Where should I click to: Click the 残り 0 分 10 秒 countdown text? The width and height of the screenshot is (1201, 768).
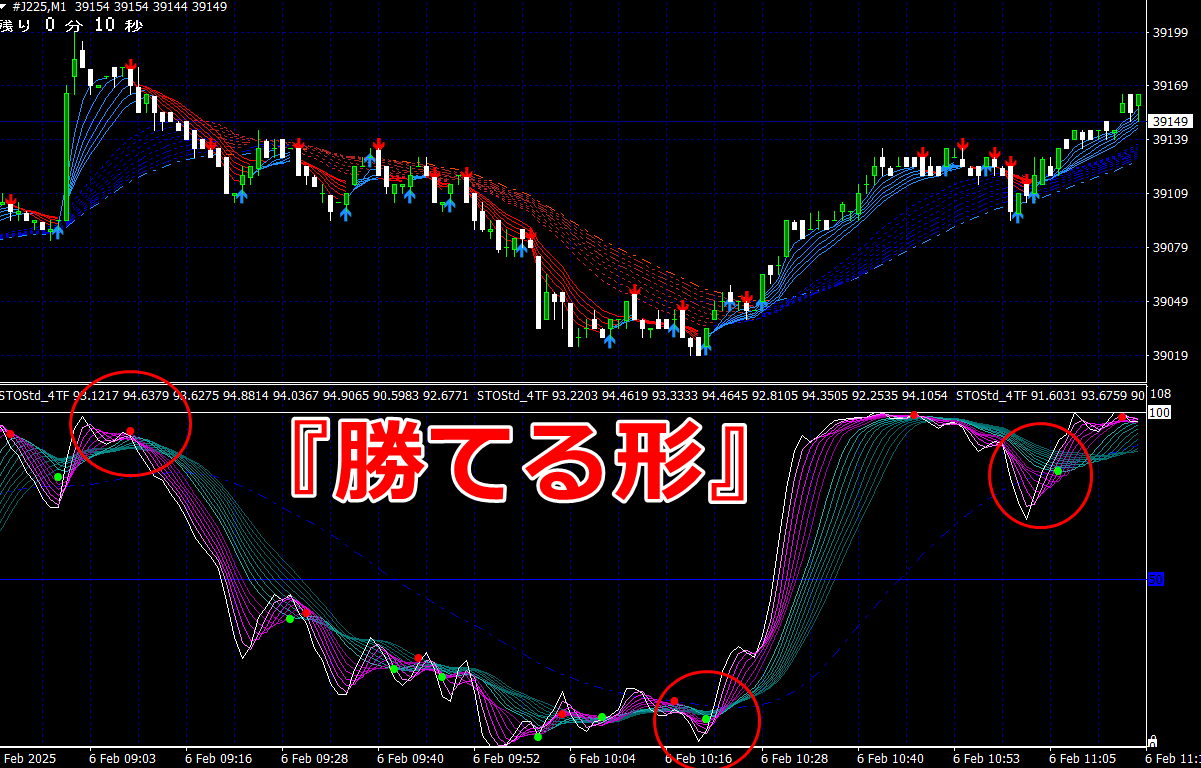click(x=71, y=26)
